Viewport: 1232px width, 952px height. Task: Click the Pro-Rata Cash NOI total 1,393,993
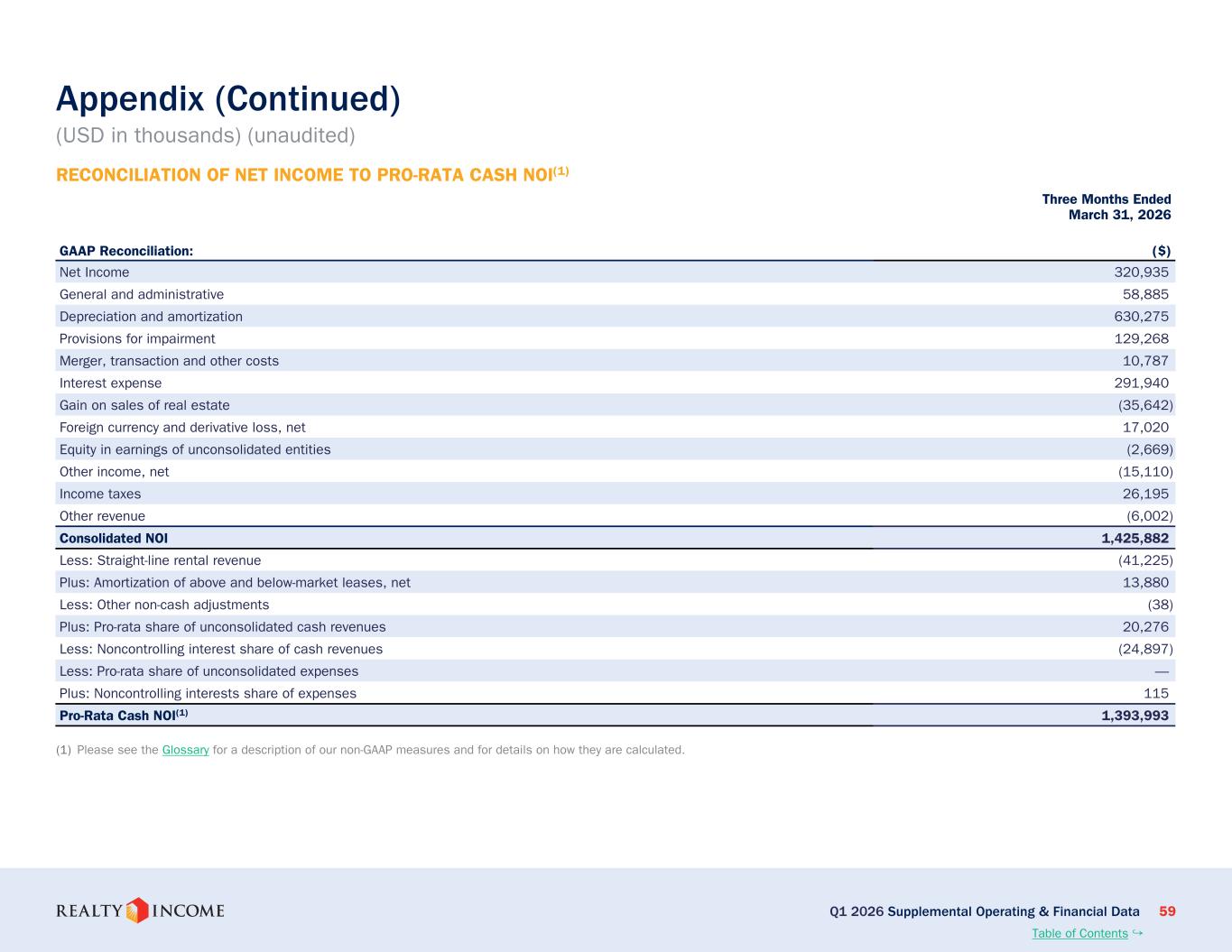pyautogui.click(x=1135, y=716)
